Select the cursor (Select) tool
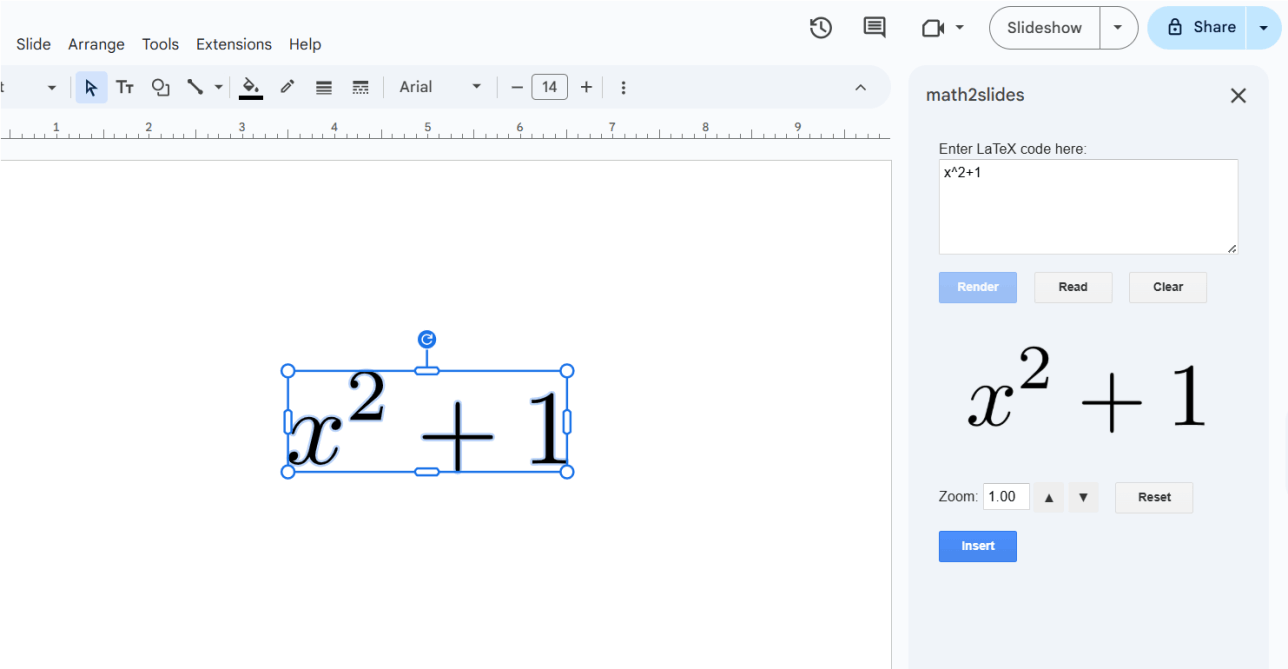The height and width of the screenshot is (669, 1288). click(91, 88)
